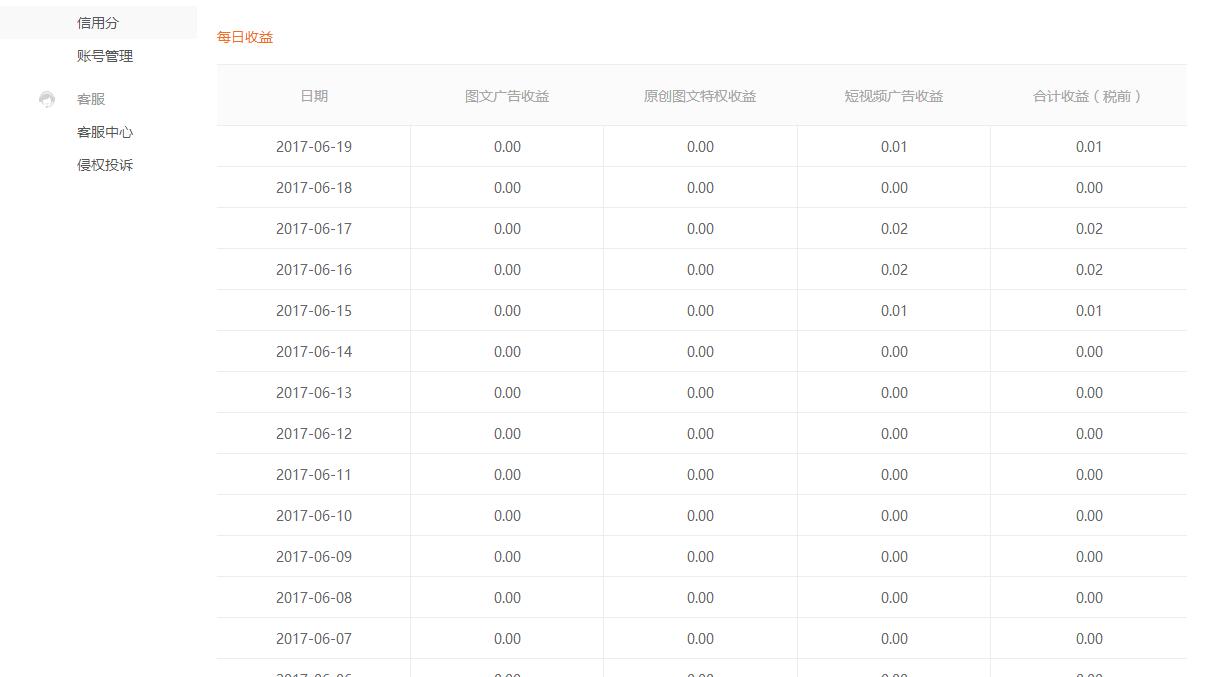Click short video revenue 0.01 for 2017-06-19
Screen dimensions: 1207x677
click(894, 147)
